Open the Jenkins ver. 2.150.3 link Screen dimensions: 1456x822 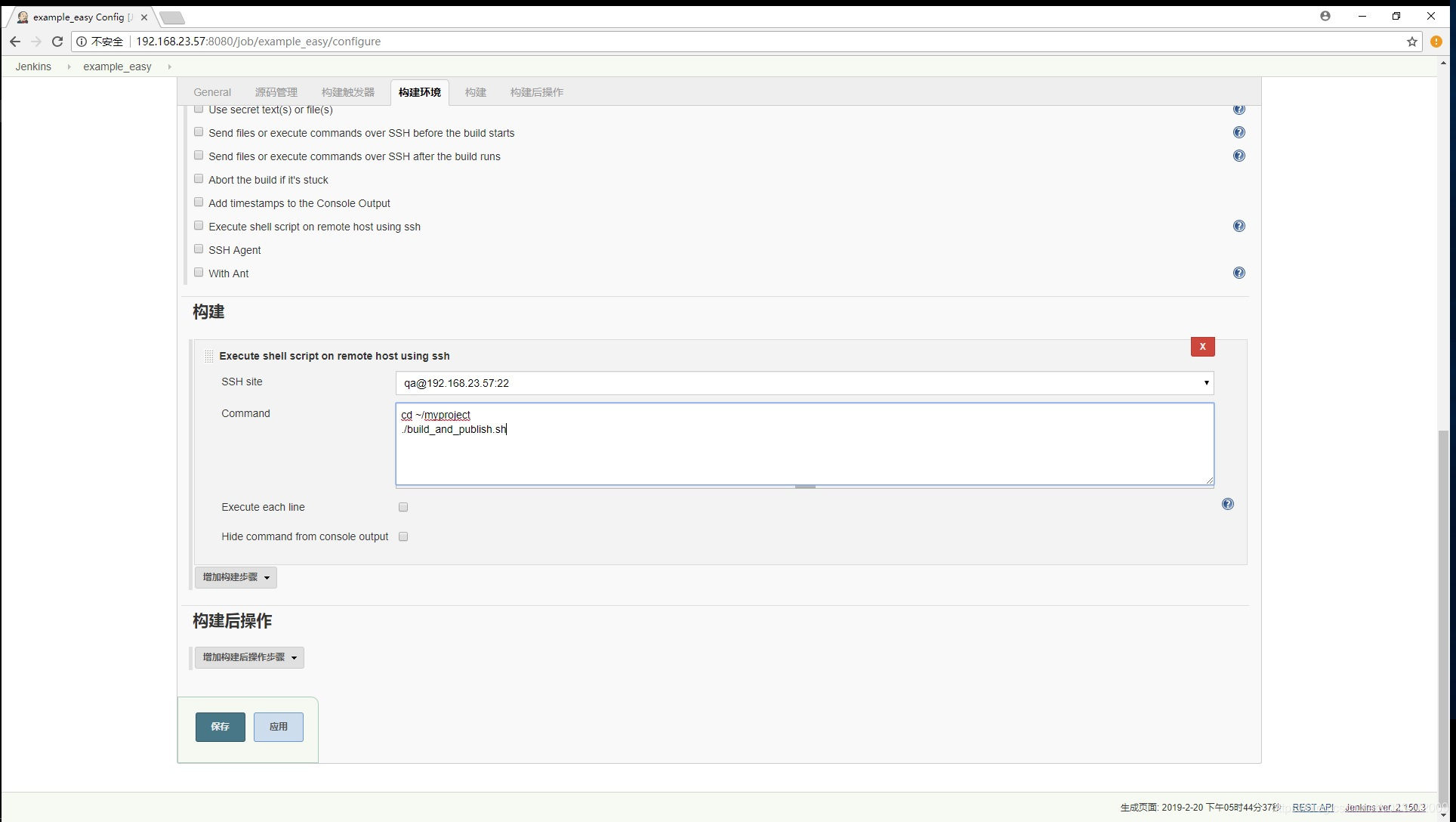point(1385,808)
